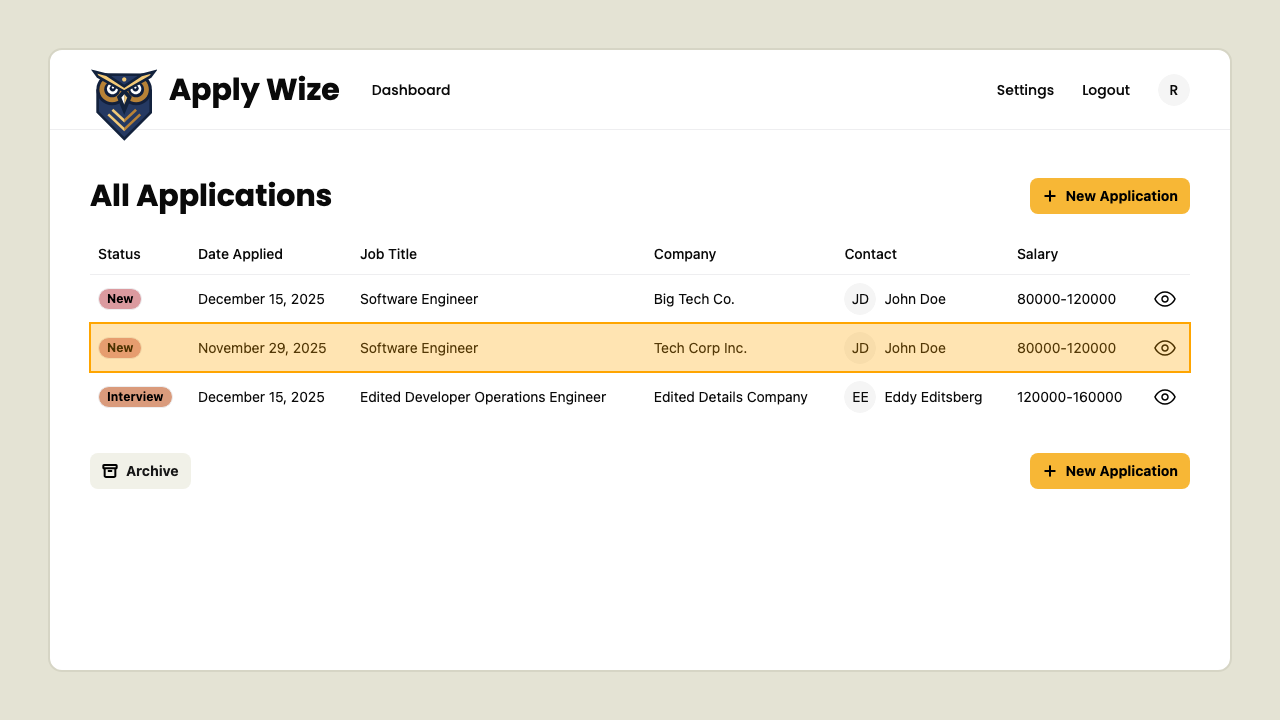Click the R user avatar
Screen dimensions: 1280x720
[1173, 90]
